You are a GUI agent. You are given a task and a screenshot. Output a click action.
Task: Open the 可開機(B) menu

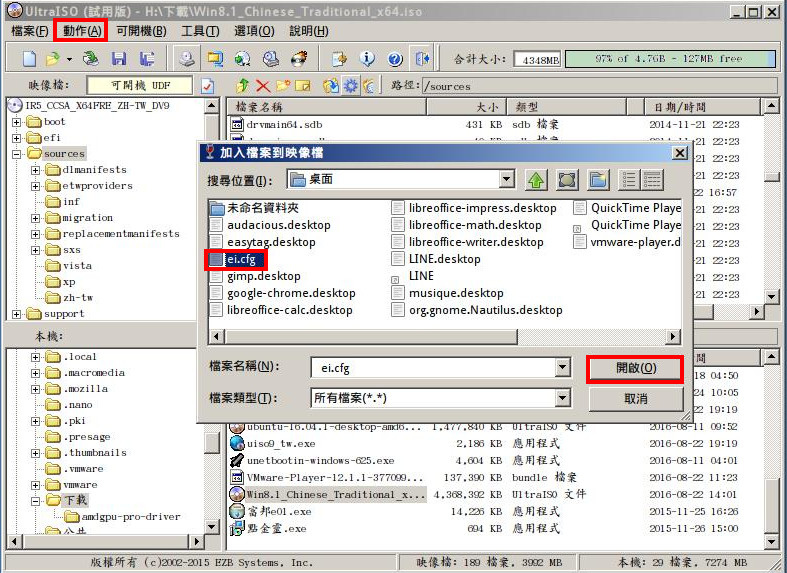[141, 31]
